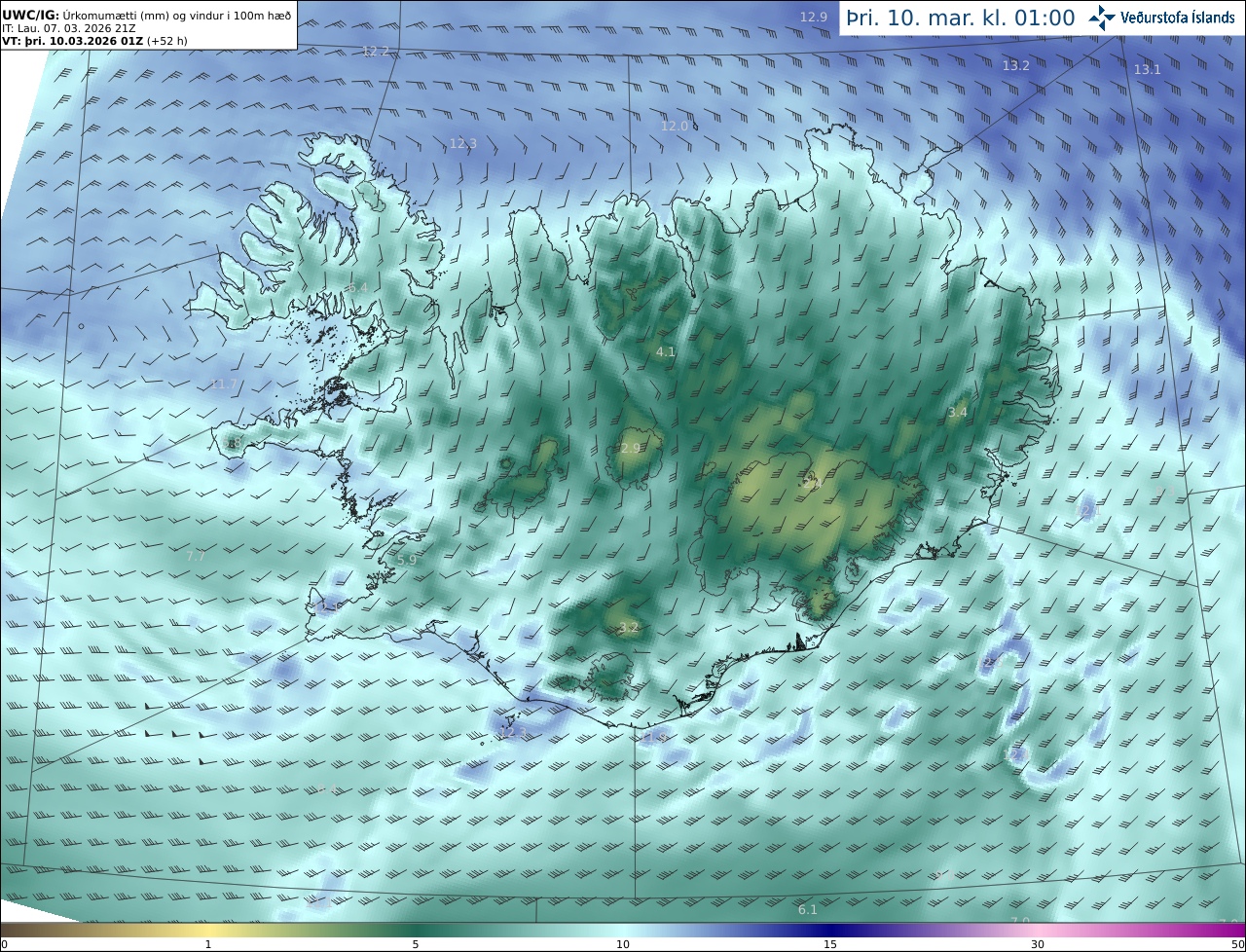This screenshot has height=952, width=1246.
Task: Click the 13.1 value label
Action: tap(1147, 69)
